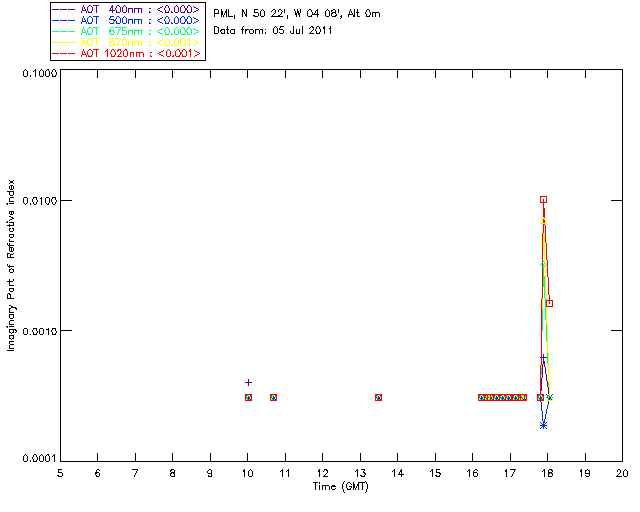This screenshot has height=512, width=640.
Task: Click the x-axis label 19
Action: tap(585, 473)
